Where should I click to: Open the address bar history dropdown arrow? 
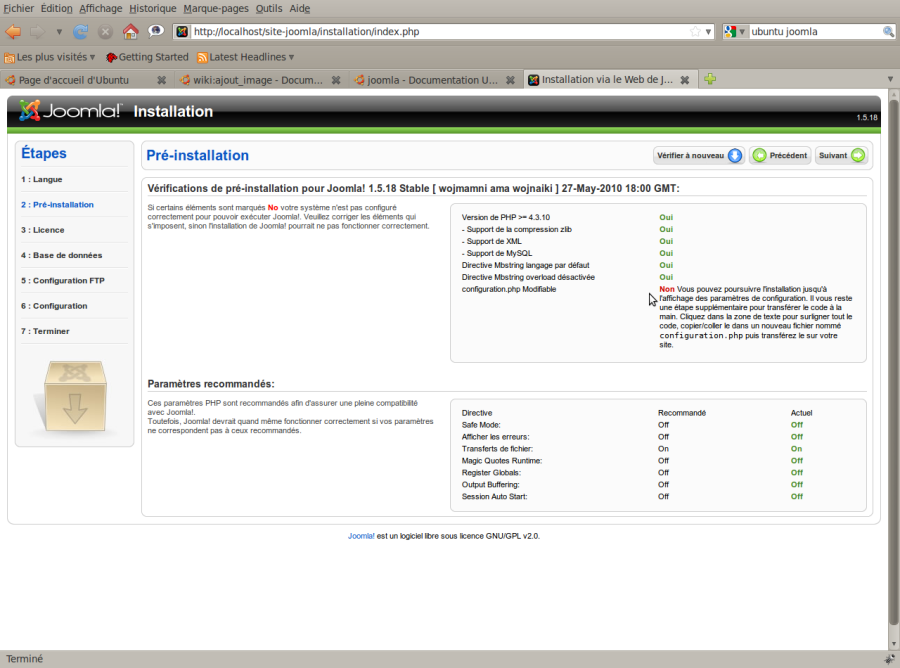pyautogui.click(x=708, y=32)
